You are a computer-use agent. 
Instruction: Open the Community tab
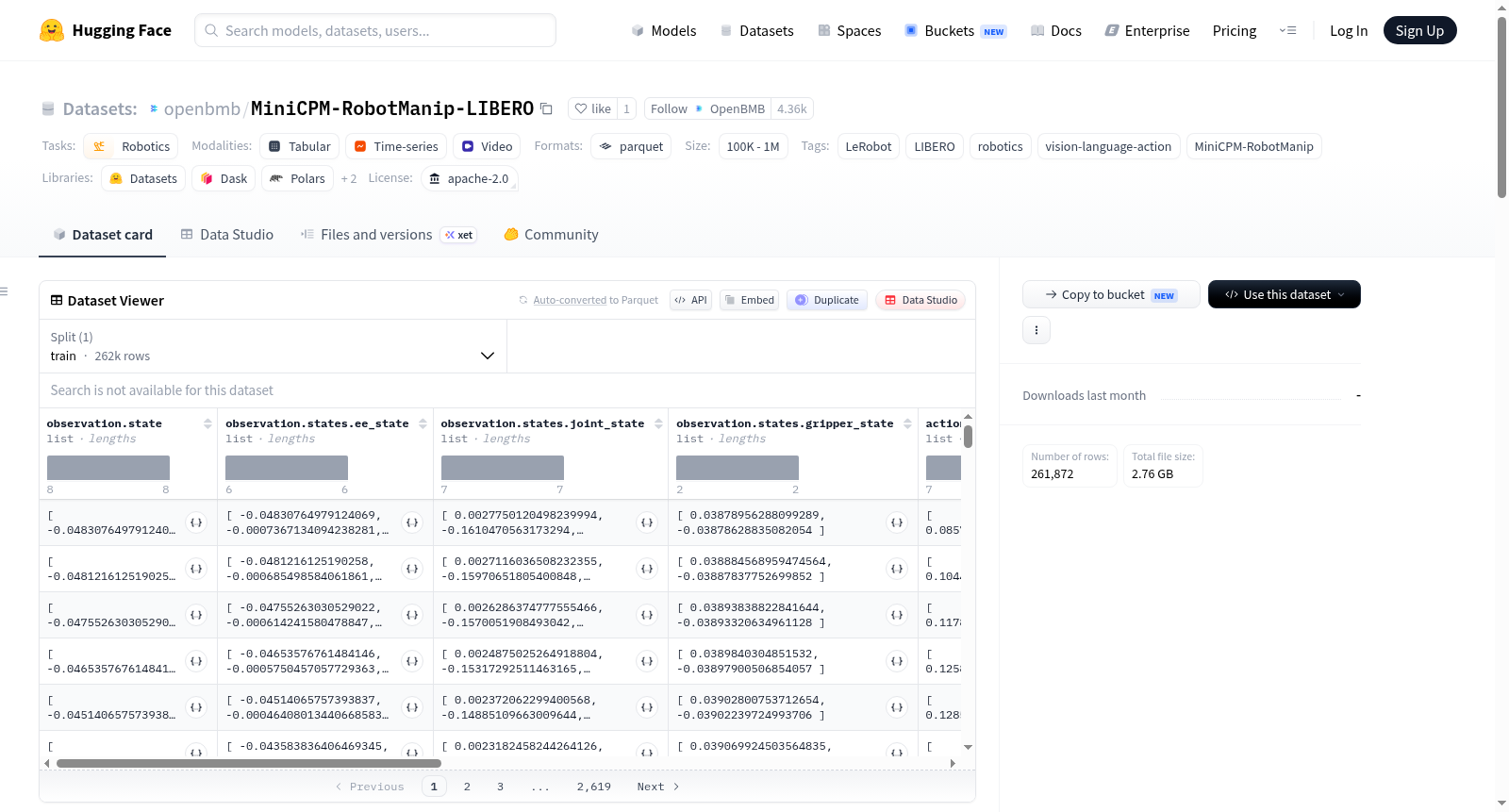coord(552,235)
